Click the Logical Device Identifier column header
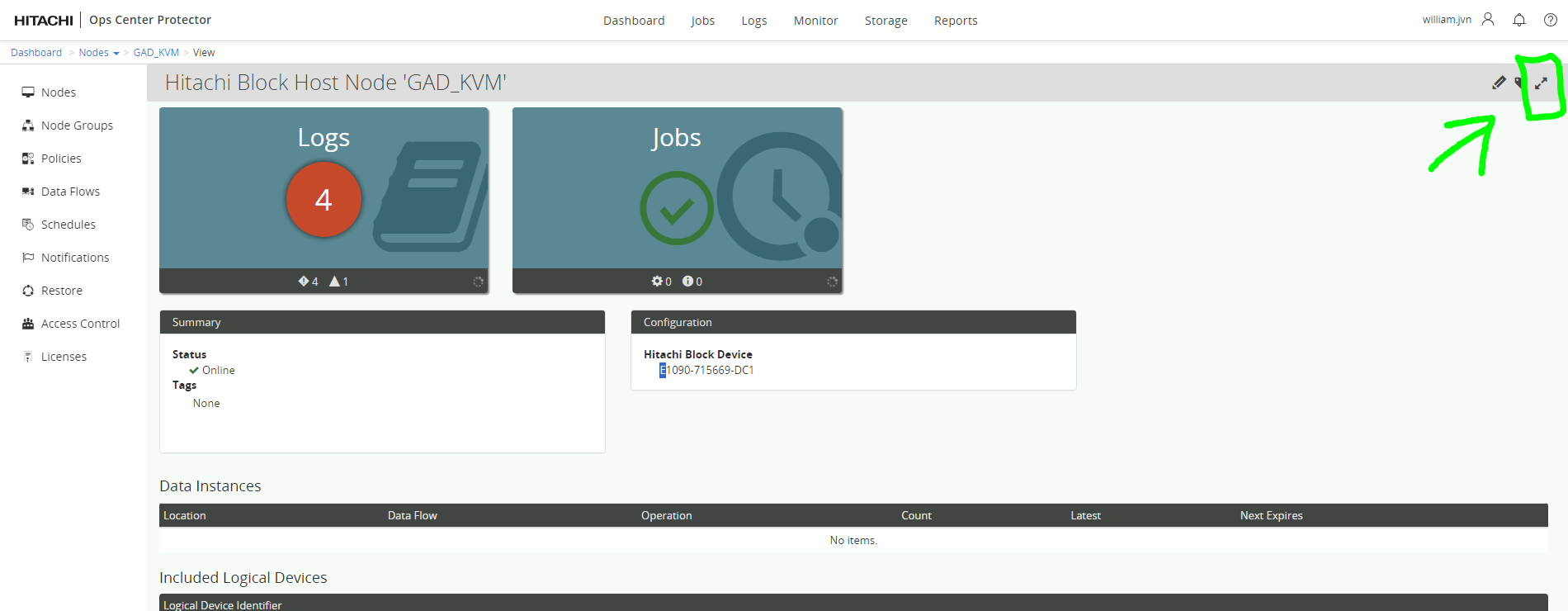The width and height of the screenshot is (1568, 611). (223, 605)
